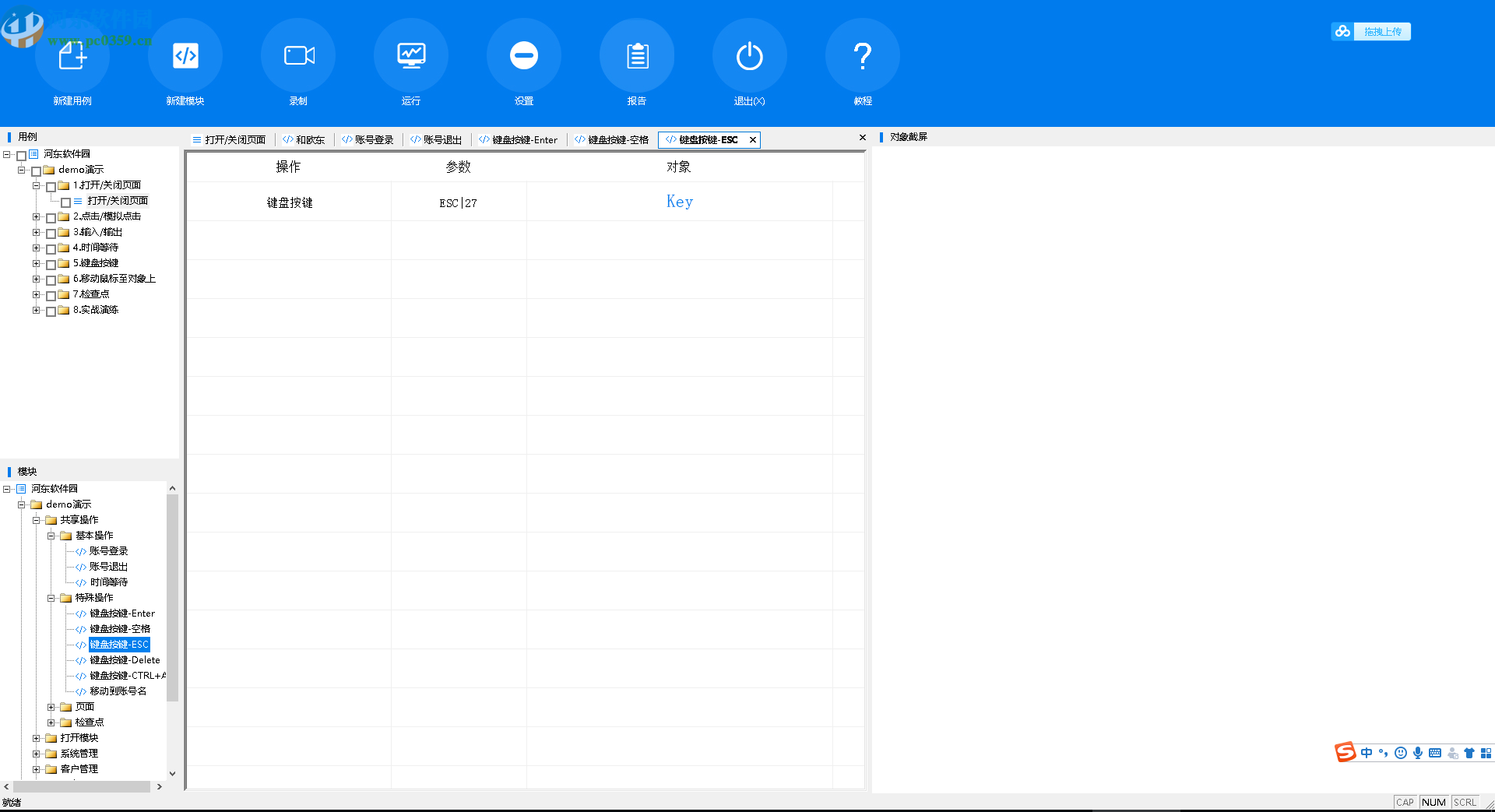Viewport: 1495px width, 812px height.
Task: Click the 新建模块 new module icon
Action: click(x=185, y=55)
